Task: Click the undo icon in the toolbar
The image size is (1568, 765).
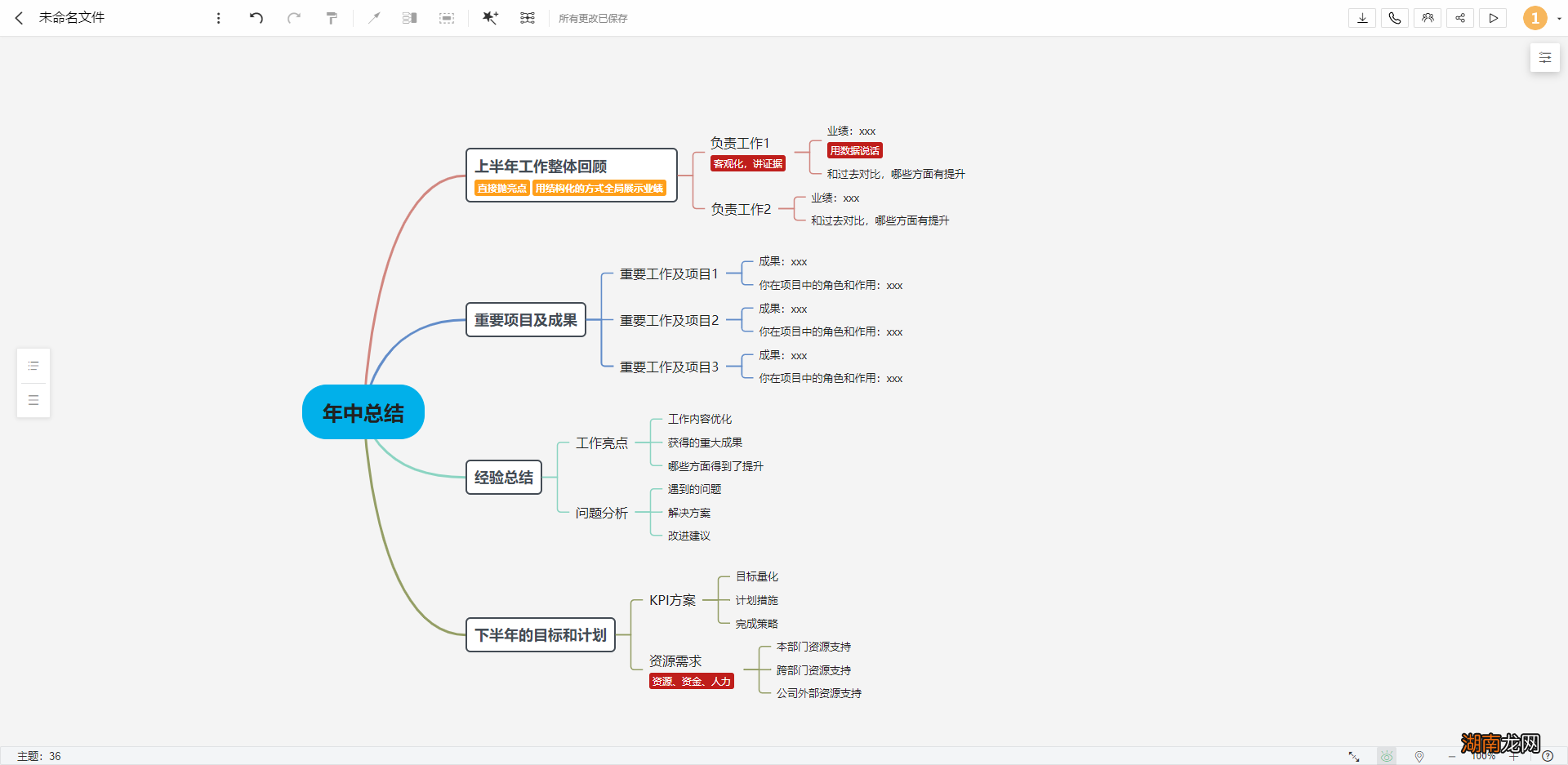Action: (256, 17)
